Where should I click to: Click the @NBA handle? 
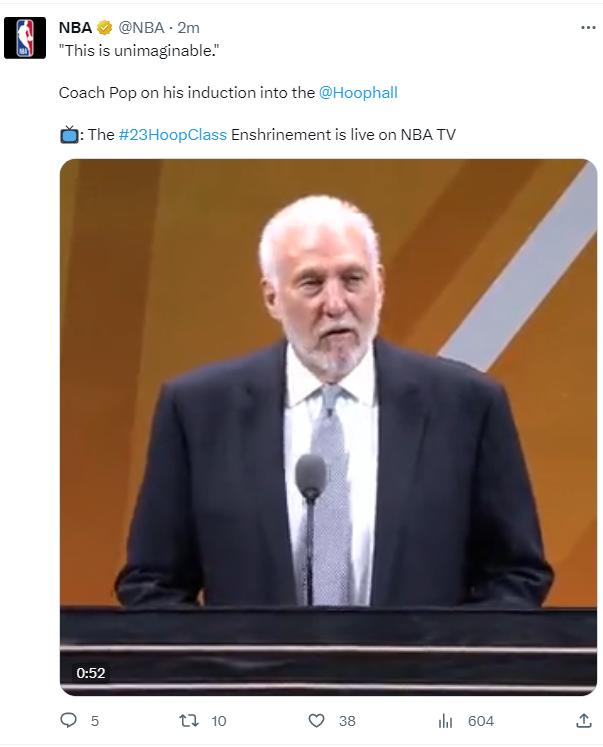[x=141, y=28]
